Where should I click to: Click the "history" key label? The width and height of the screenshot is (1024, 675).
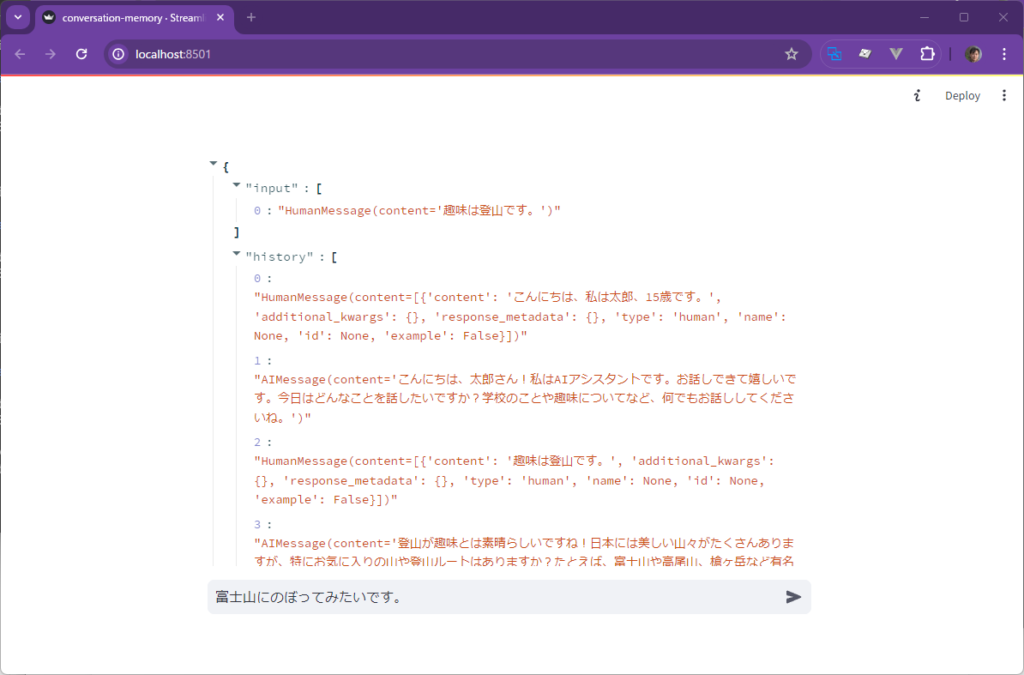point(280,257)
